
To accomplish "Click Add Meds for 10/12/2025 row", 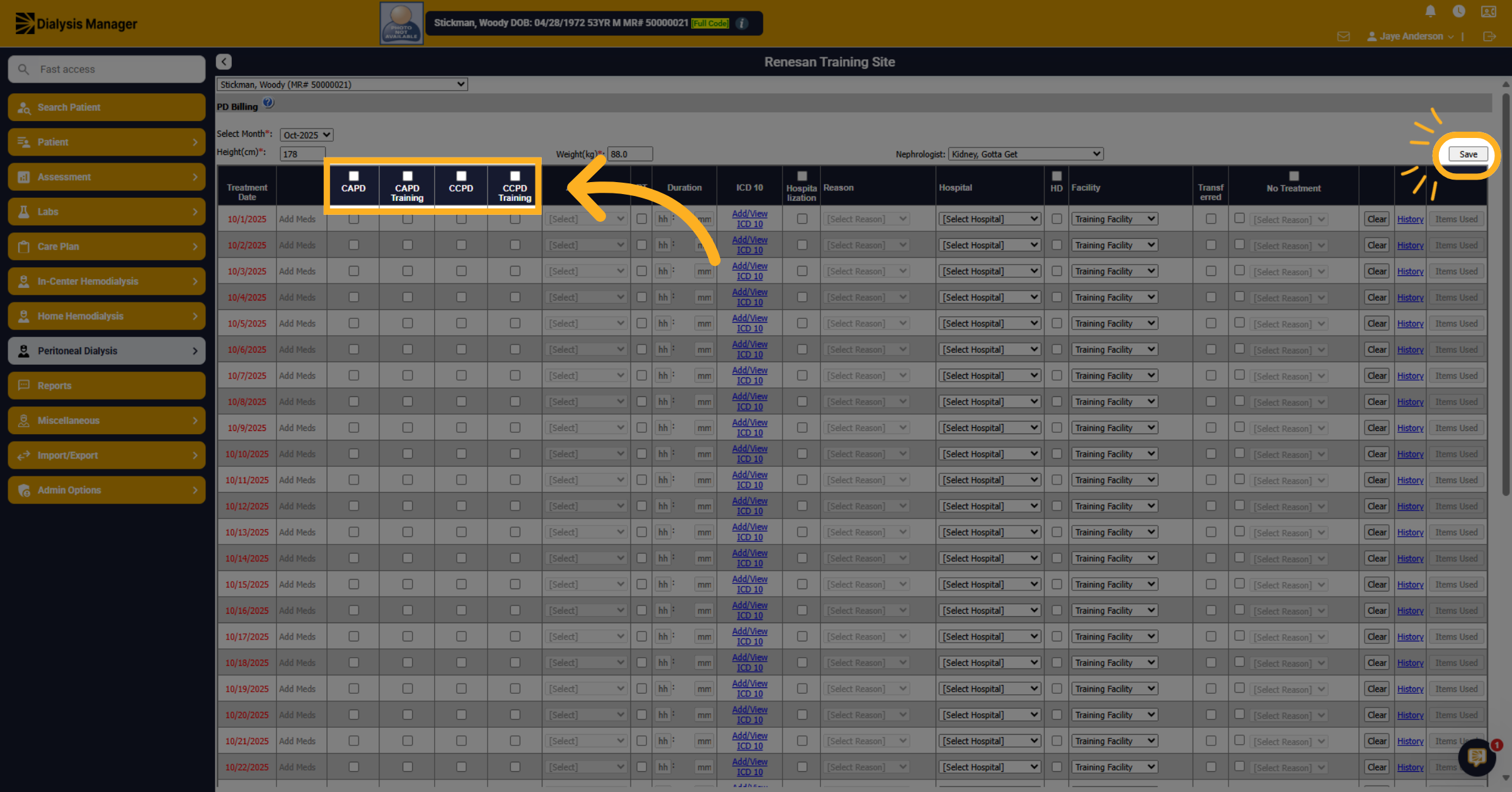I will pos(297,506).
